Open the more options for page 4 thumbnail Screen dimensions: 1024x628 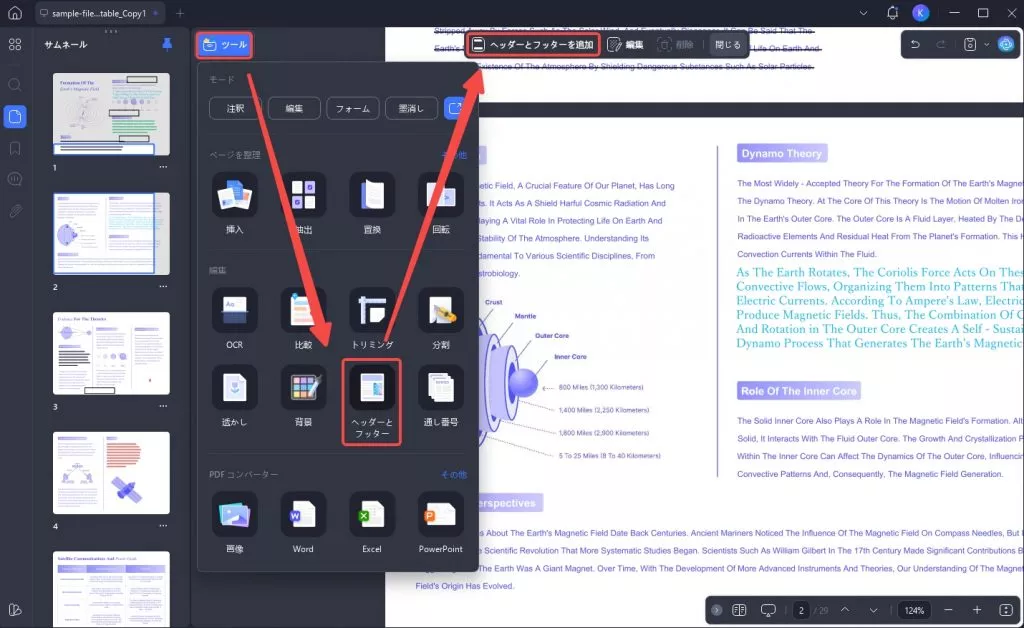pos(163,526)
